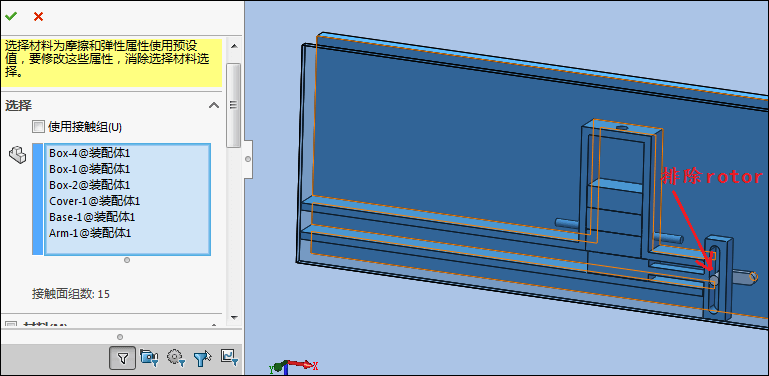
Task: Toggle the no-filter funnel button
Action: [x=123, y=358]
